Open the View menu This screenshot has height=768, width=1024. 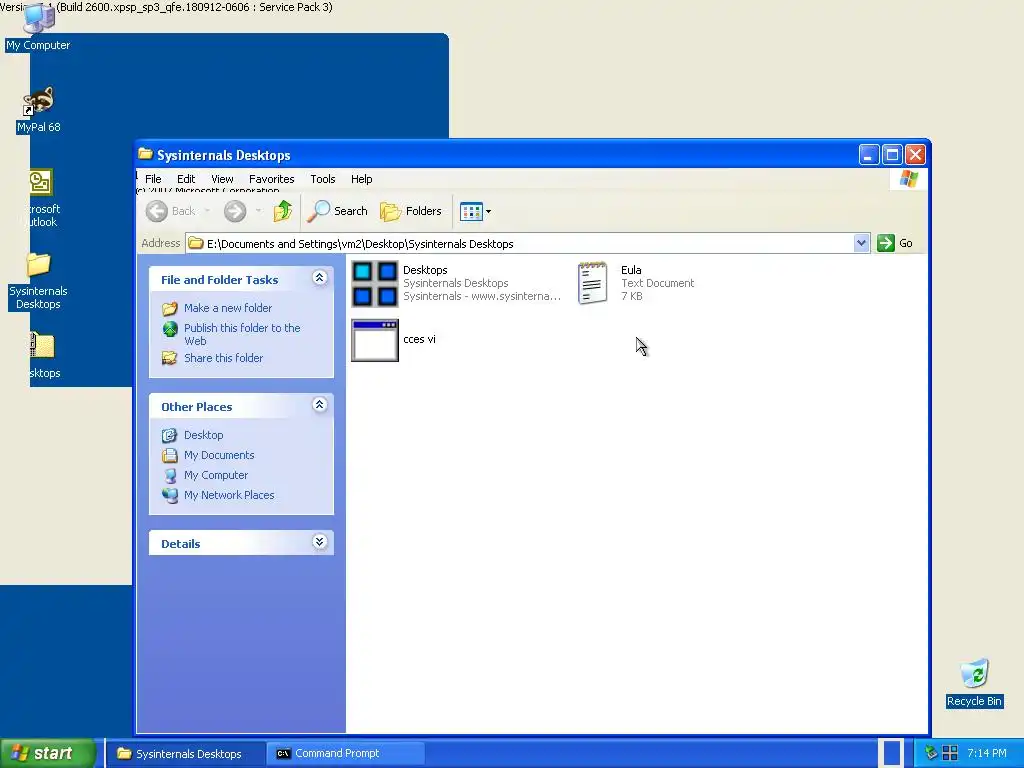222,179
